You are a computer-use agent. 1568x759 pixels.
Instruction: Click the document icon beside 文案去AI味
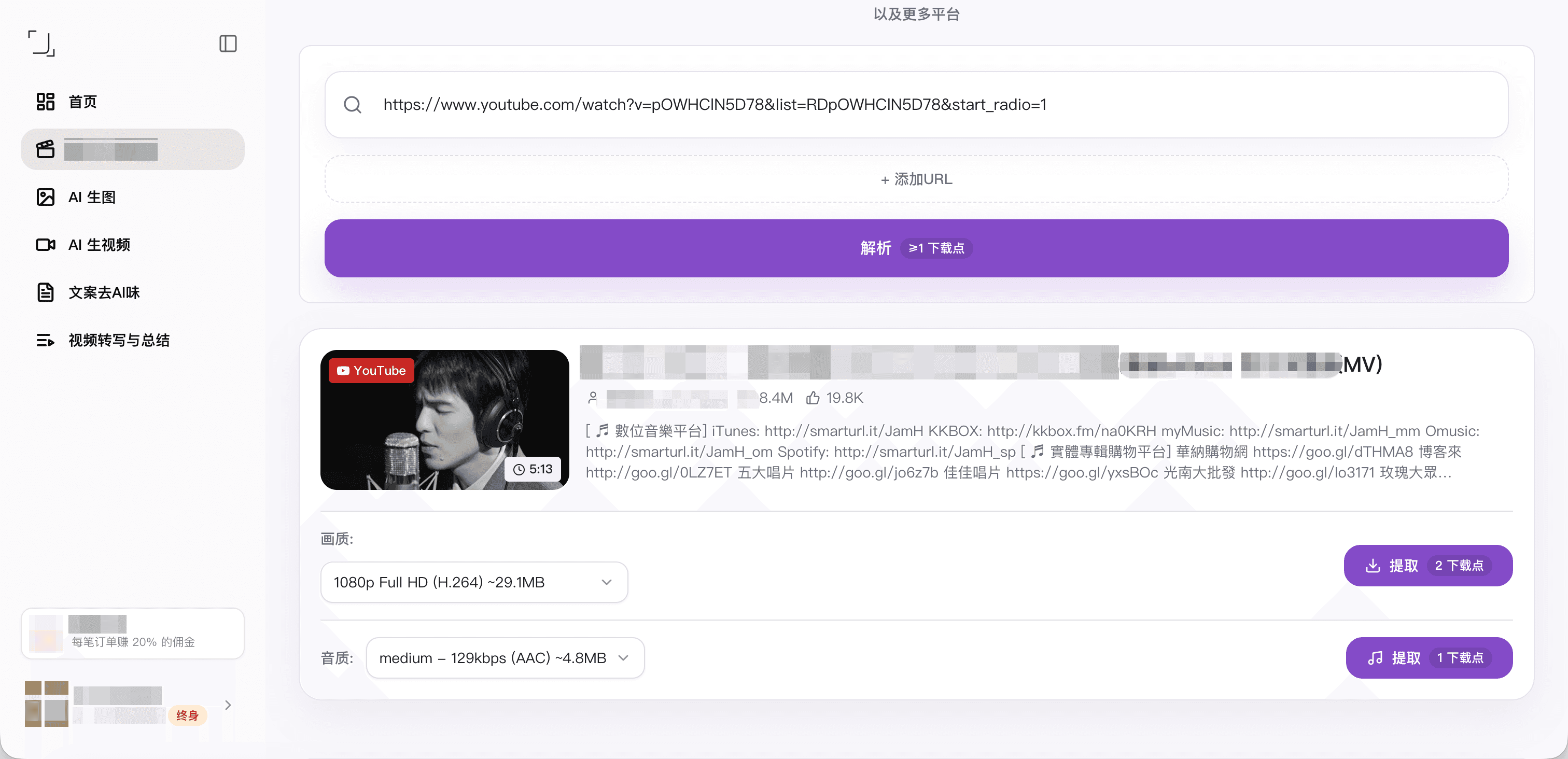click(45, 293)
